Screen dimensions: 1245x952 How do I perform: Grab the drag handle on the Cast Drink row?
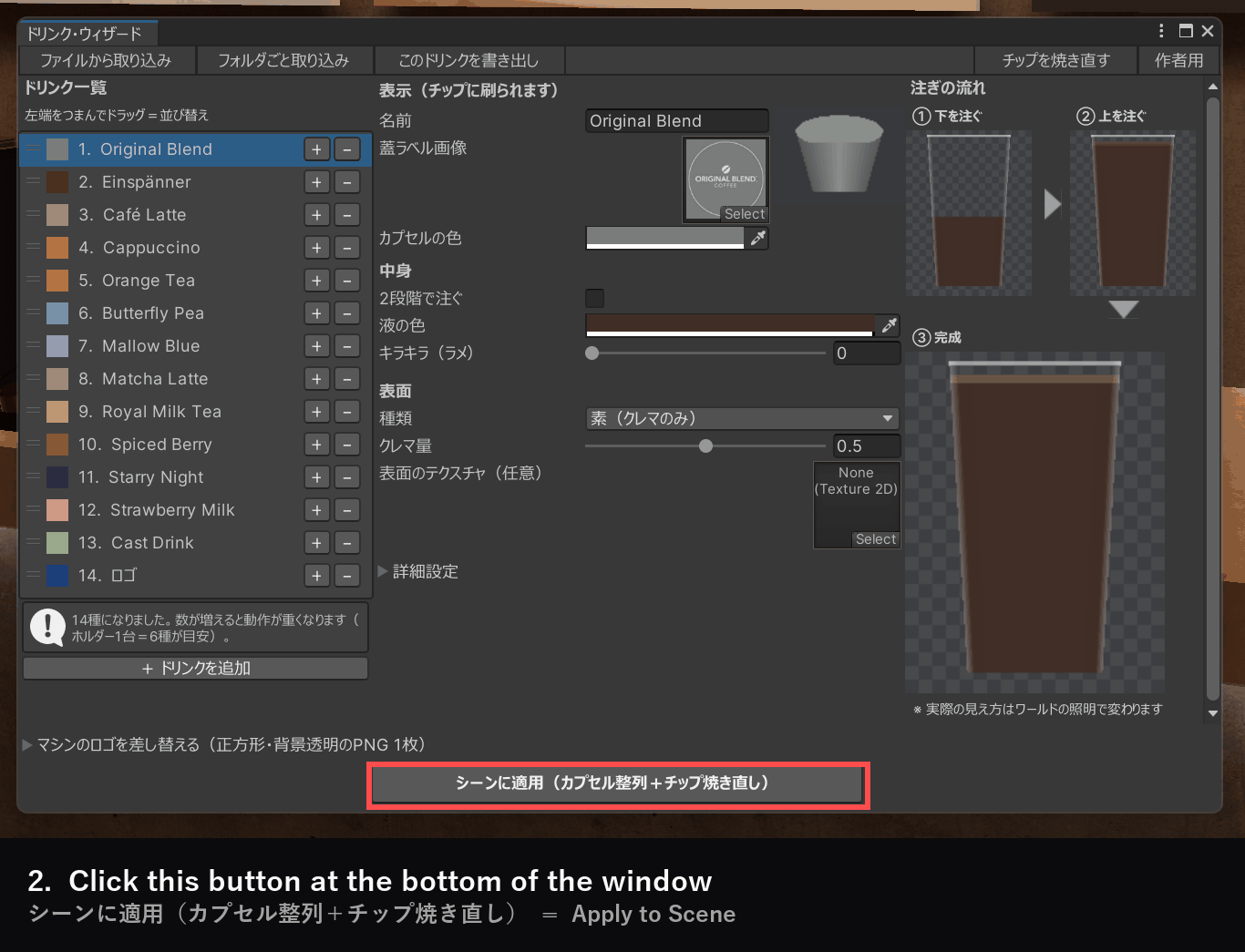pos(33,542)
